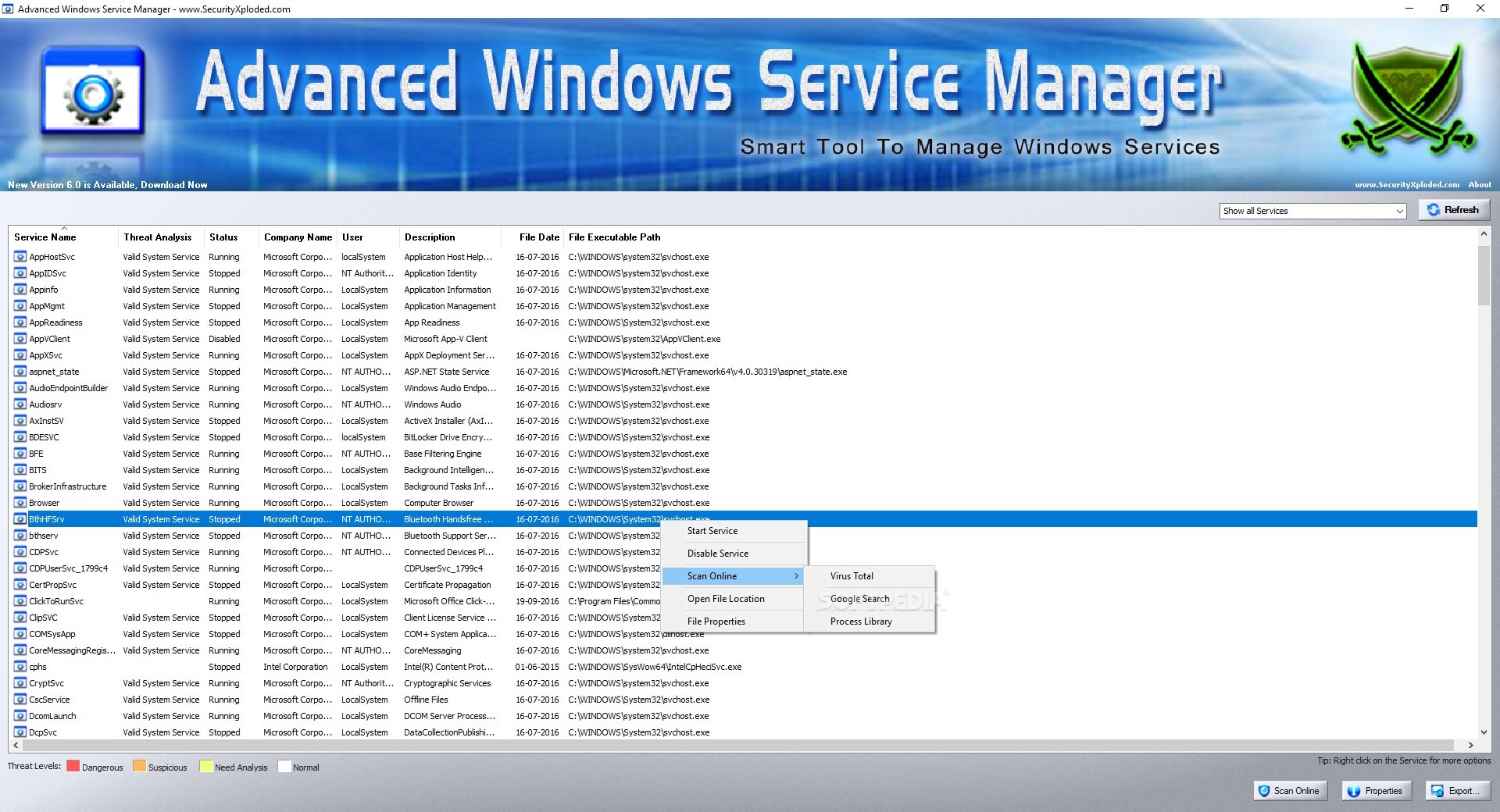Click the CryptSvc service row icon

point(20,683)
